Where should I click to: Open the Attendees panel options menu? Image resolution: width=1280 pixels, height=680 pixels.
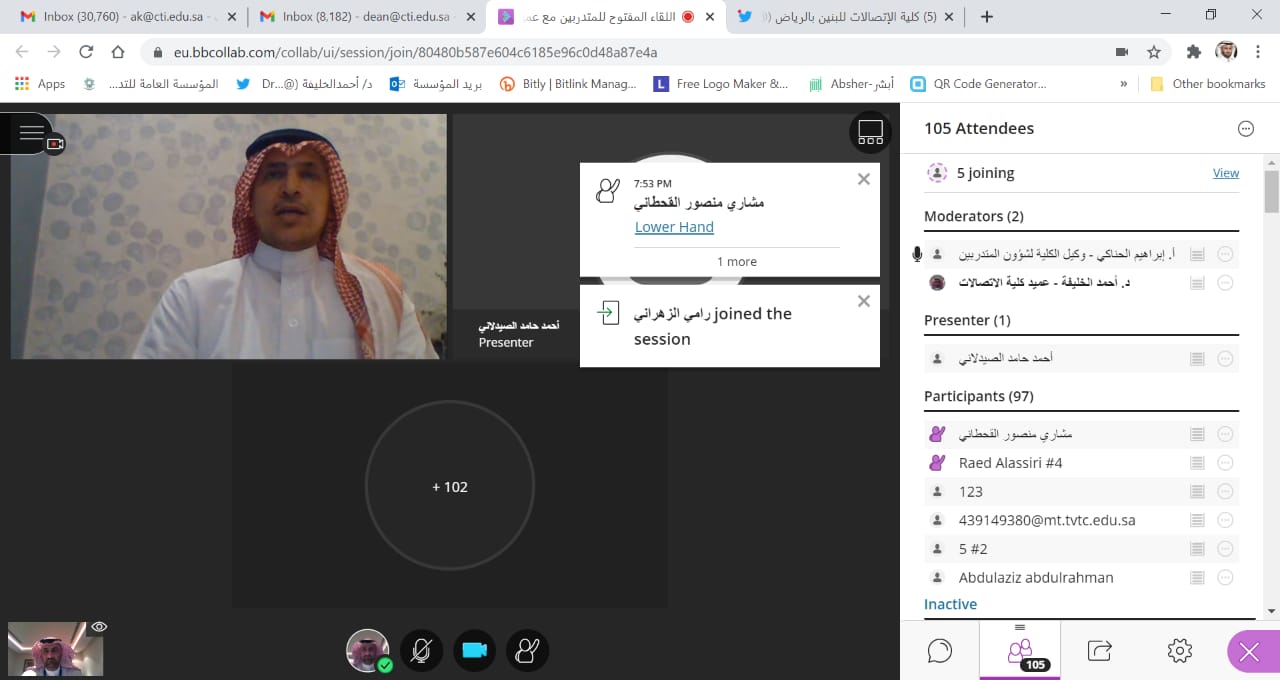tap(1245, 128)
